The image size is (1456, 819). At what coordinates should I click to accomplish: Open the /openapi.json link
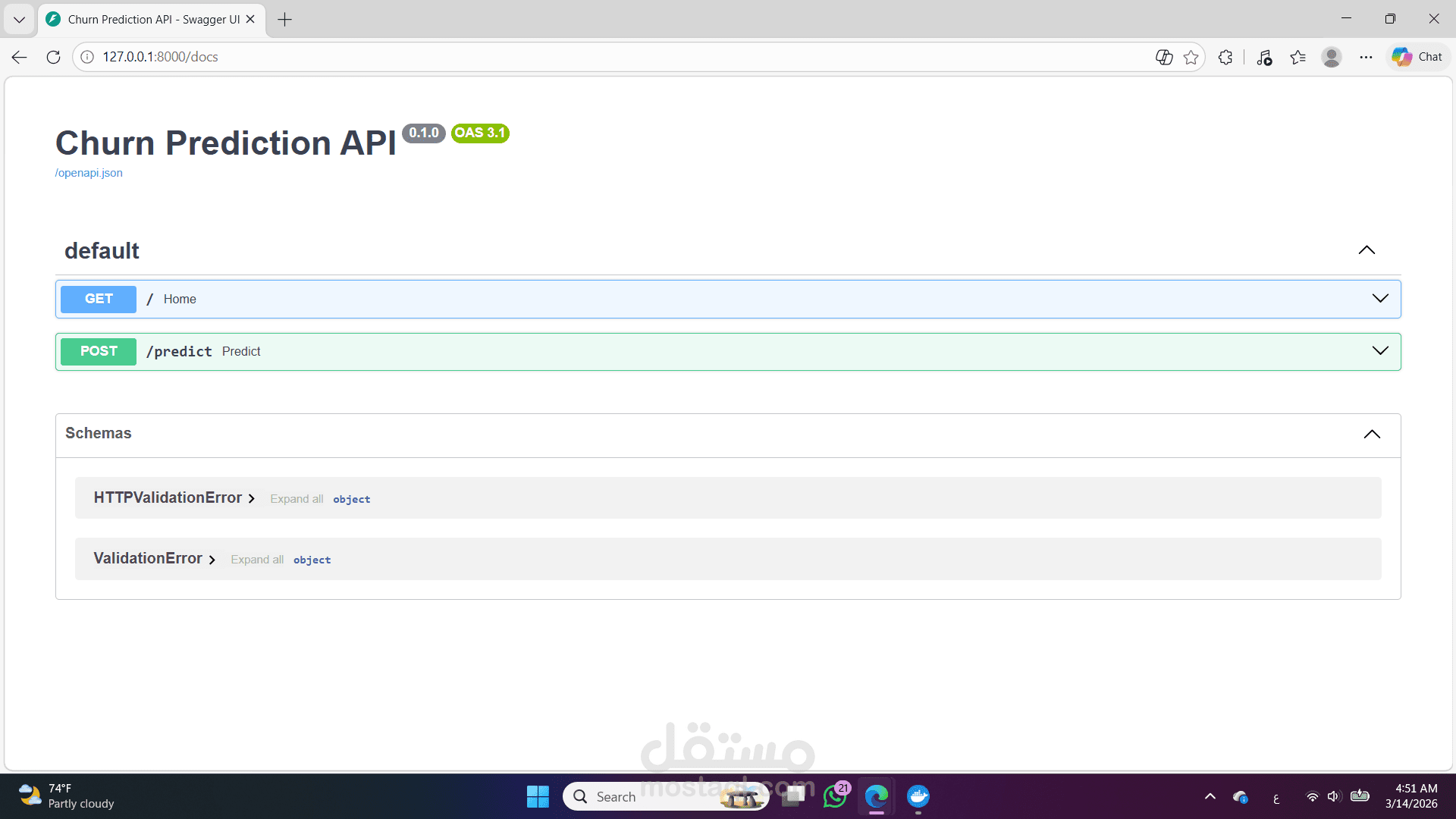[89, 173]
